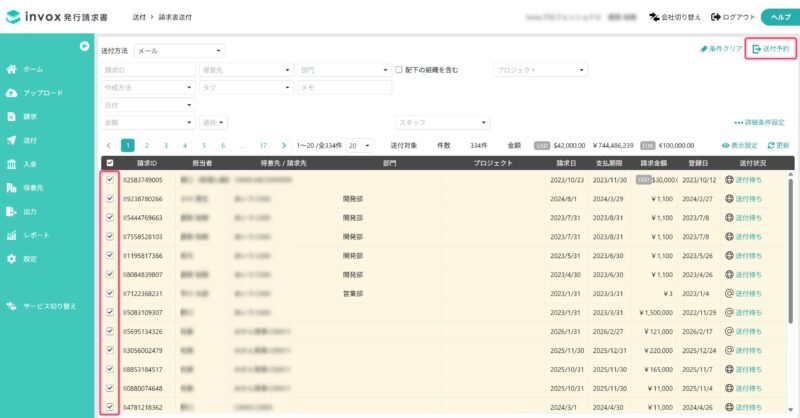Go to page 2
Viewport: 800px width, 418px height.
coord(147,145)
